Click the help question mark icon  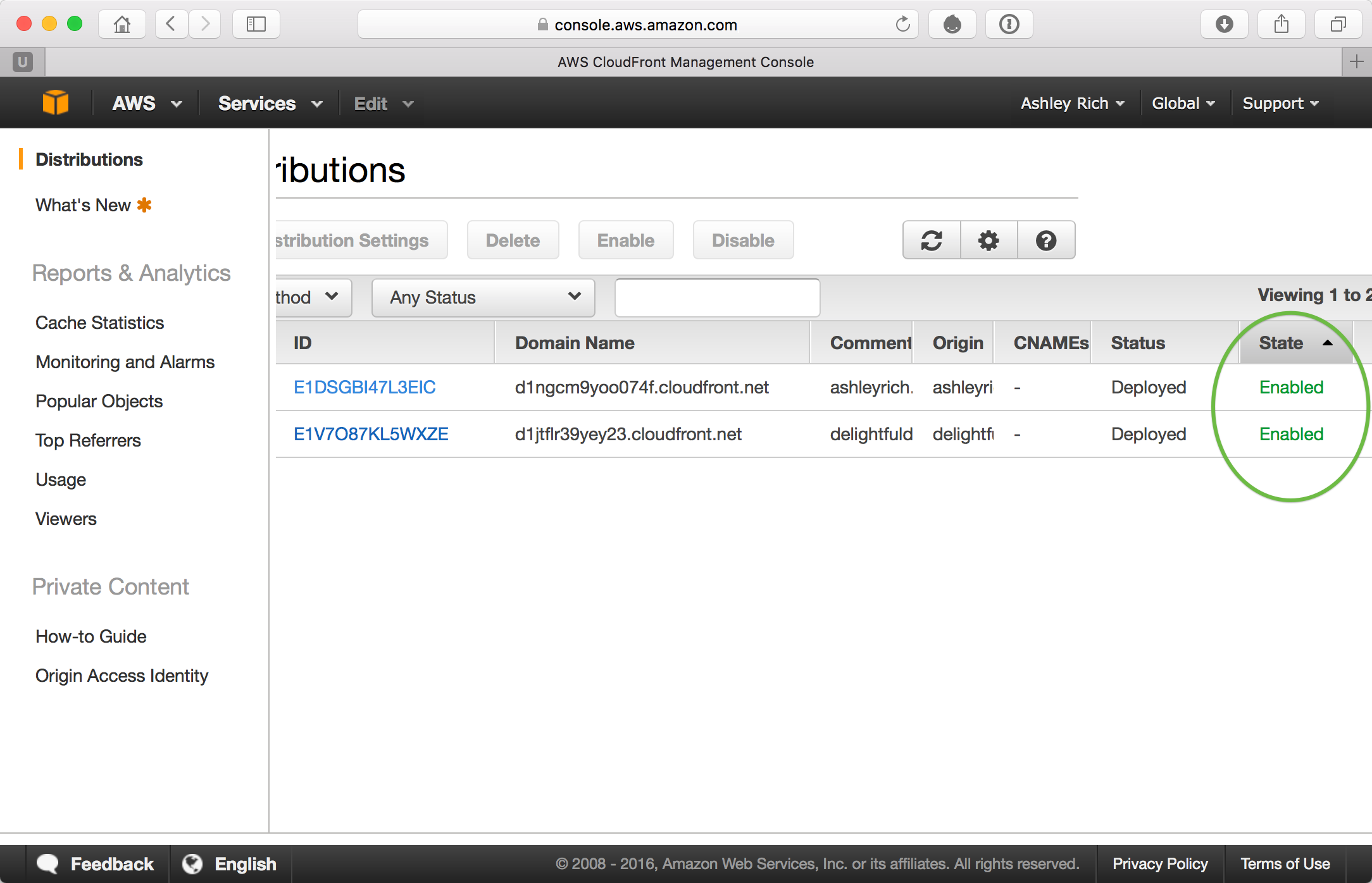click(1045, 240)
